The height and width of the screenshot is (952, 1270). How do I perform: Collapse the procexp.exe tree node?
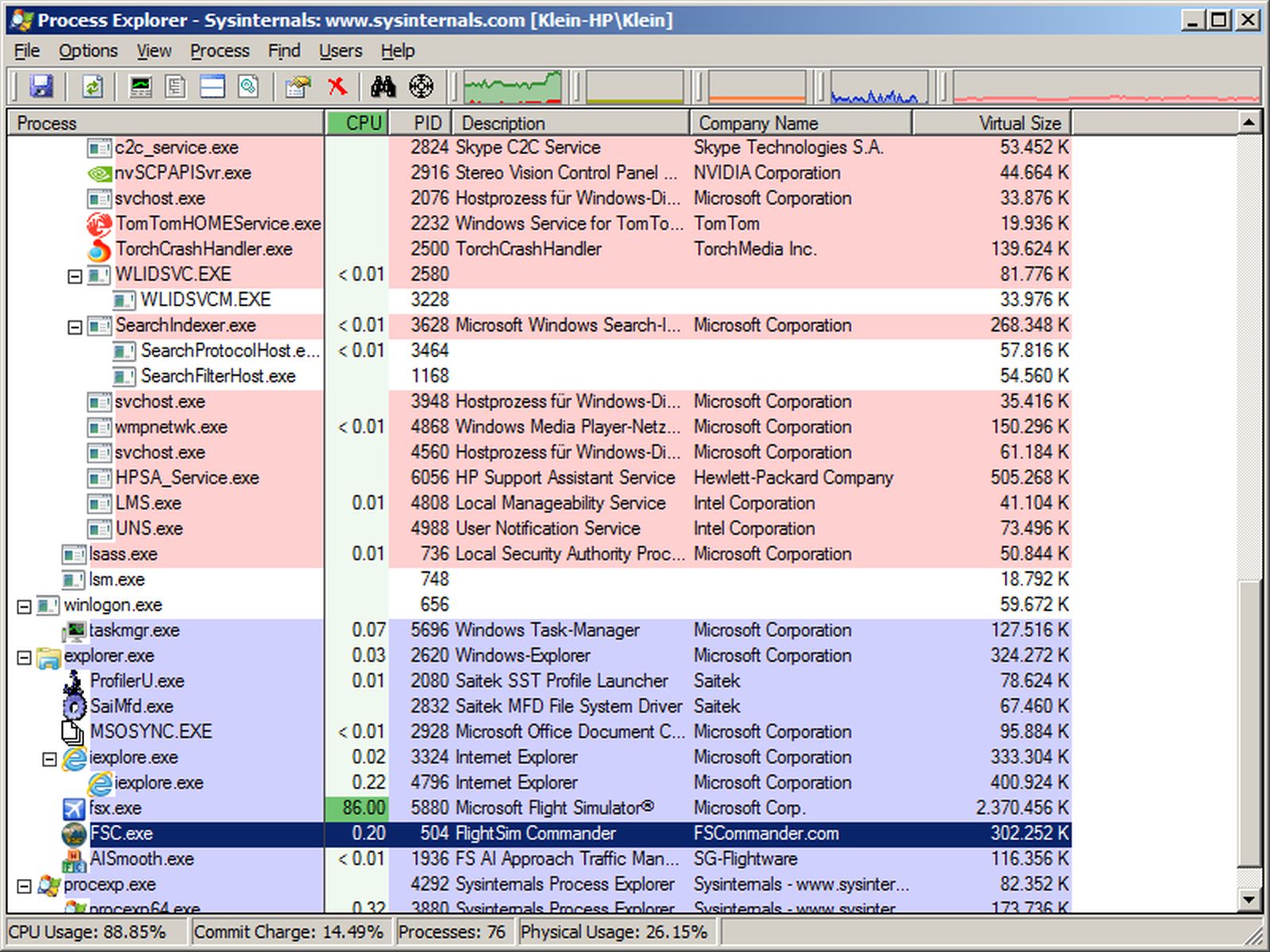[x=24, y=885]
